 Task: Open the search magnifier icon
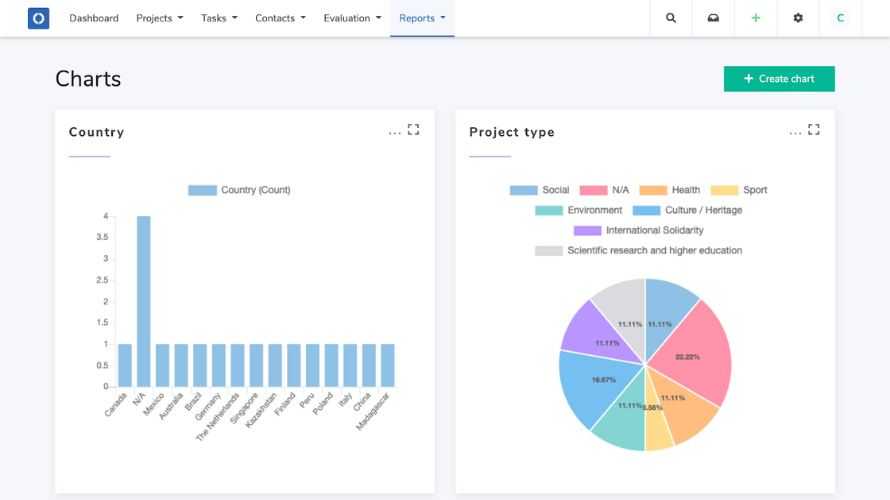671,18
